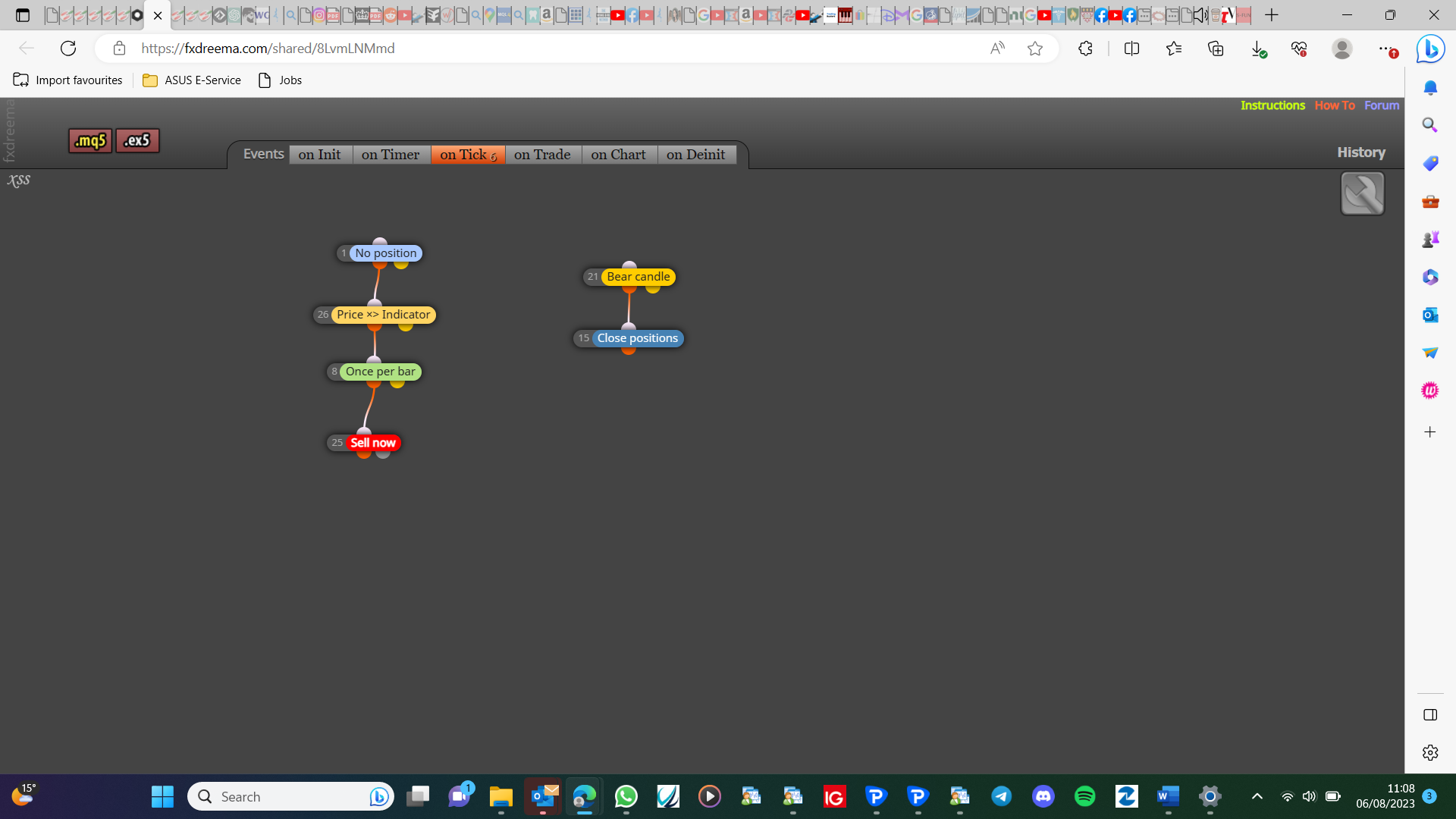Toggle Split screen view
Image resolution: width=1456 pixels, height=819 pixels.
(1131, 49)
